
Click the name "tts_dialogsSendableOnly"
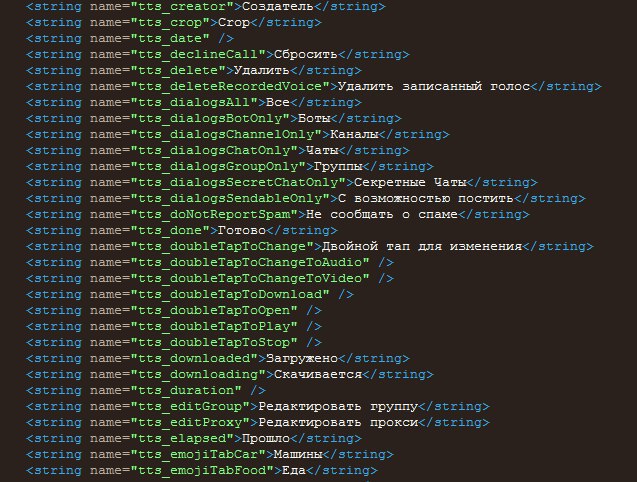pos(230,199)
